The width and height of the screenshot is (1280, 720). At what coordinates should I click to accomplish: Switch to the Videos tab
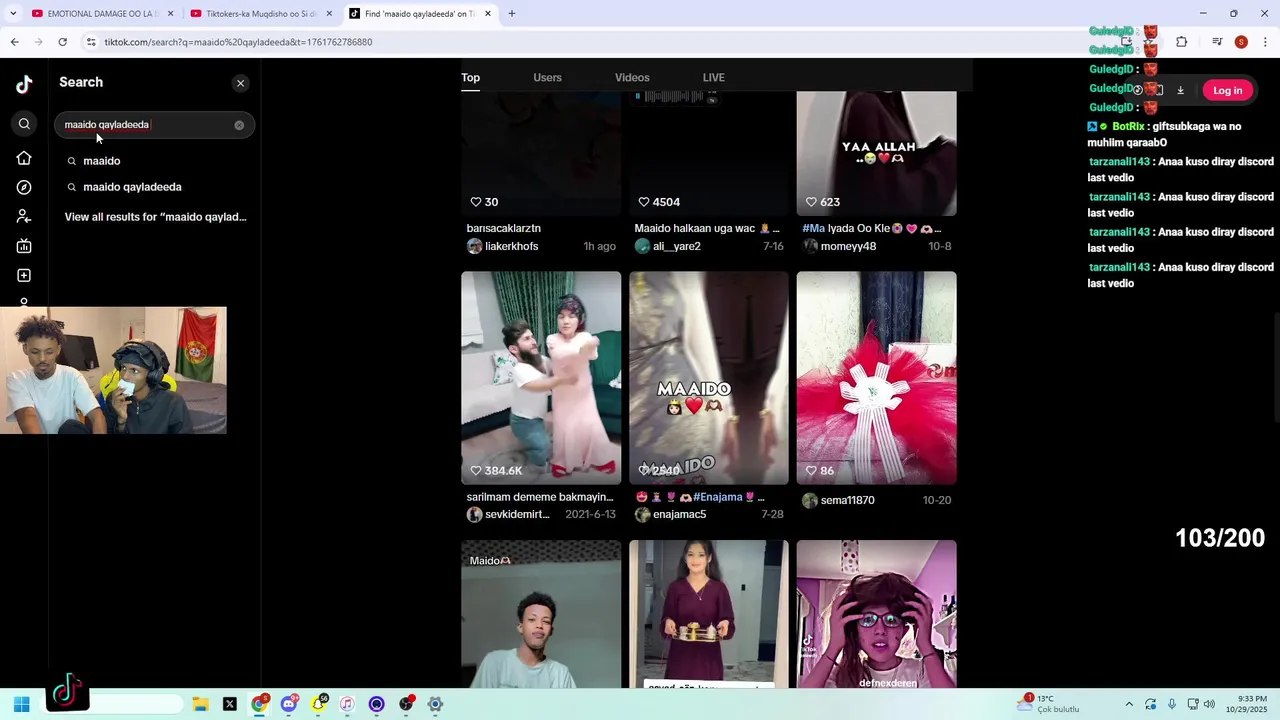click(632, 78)
